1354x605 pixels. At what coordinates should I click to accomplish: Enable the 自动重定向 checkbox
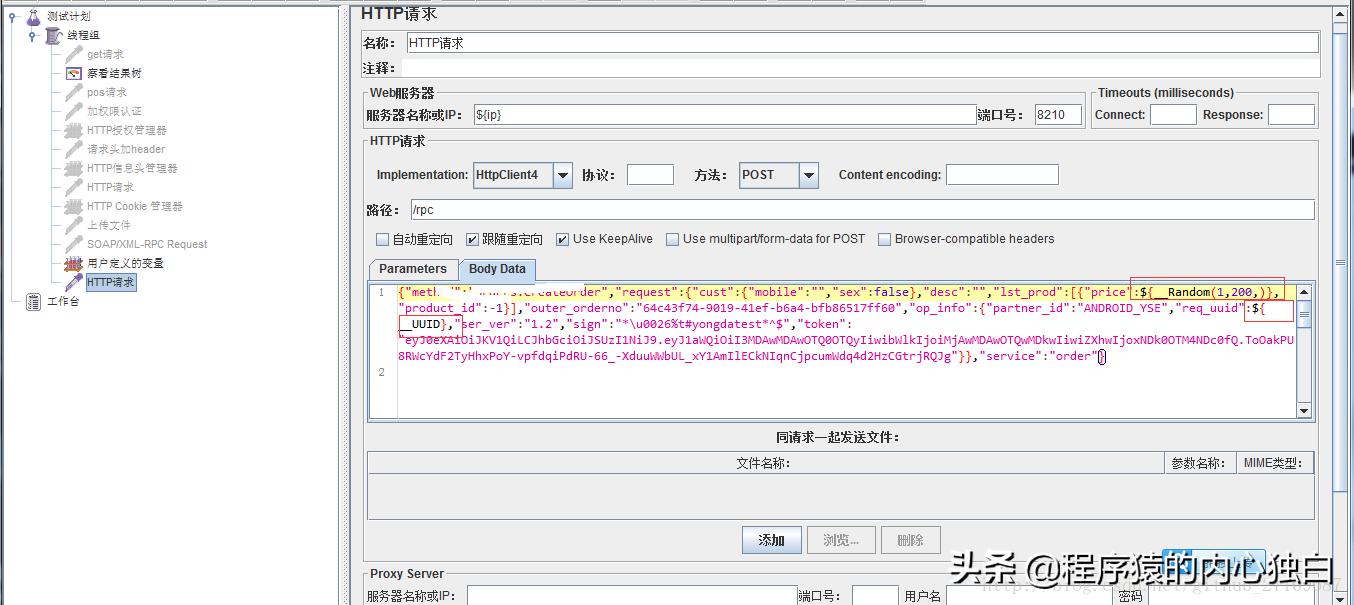382,238
